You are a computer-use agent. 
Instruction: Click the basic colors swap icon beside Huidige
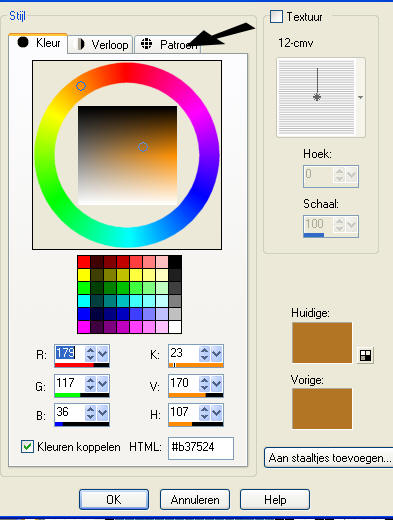click(365, 355)
